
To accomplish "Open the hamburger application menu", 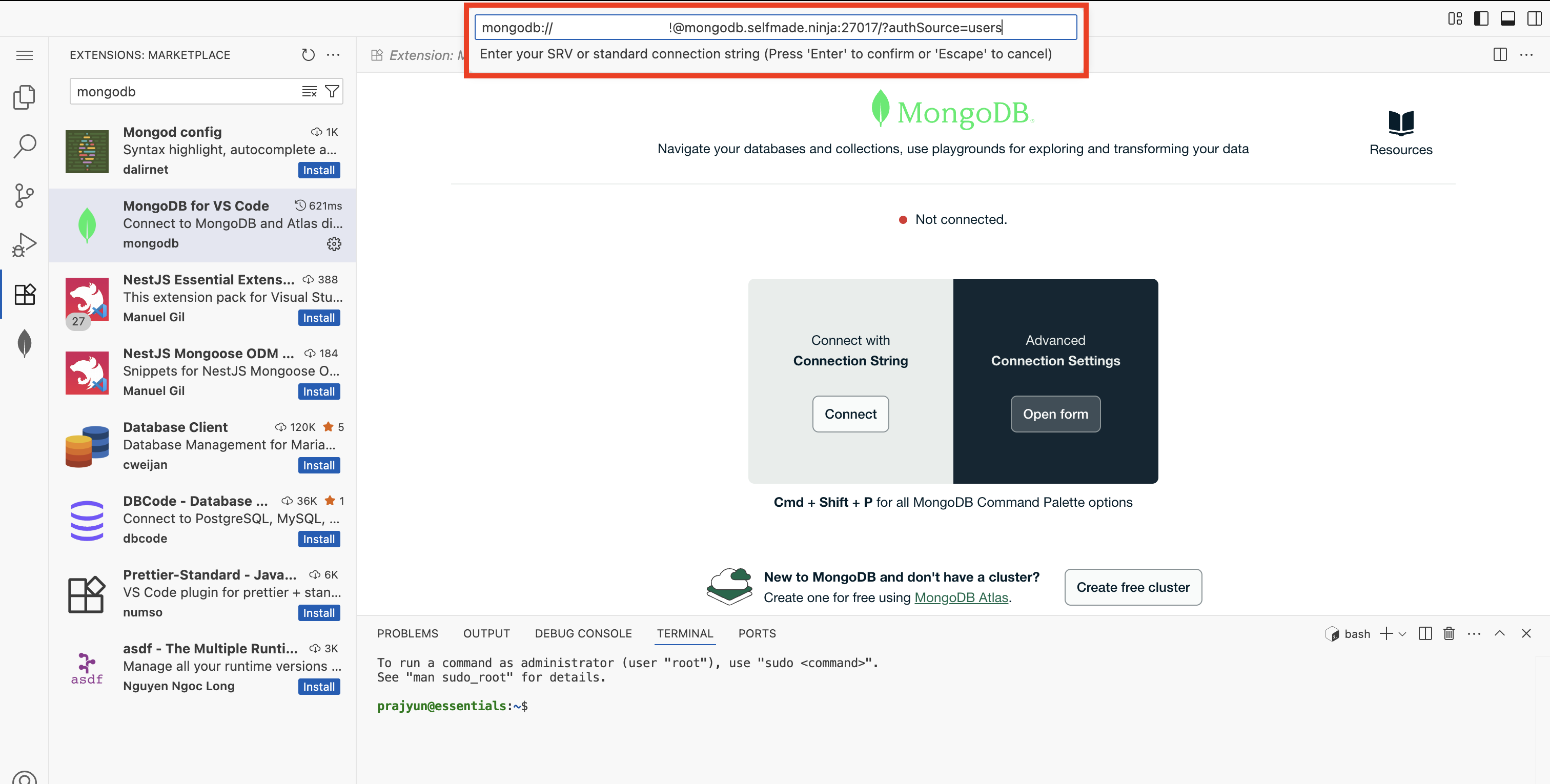I will pyautogui.click(x=25, y=55).
